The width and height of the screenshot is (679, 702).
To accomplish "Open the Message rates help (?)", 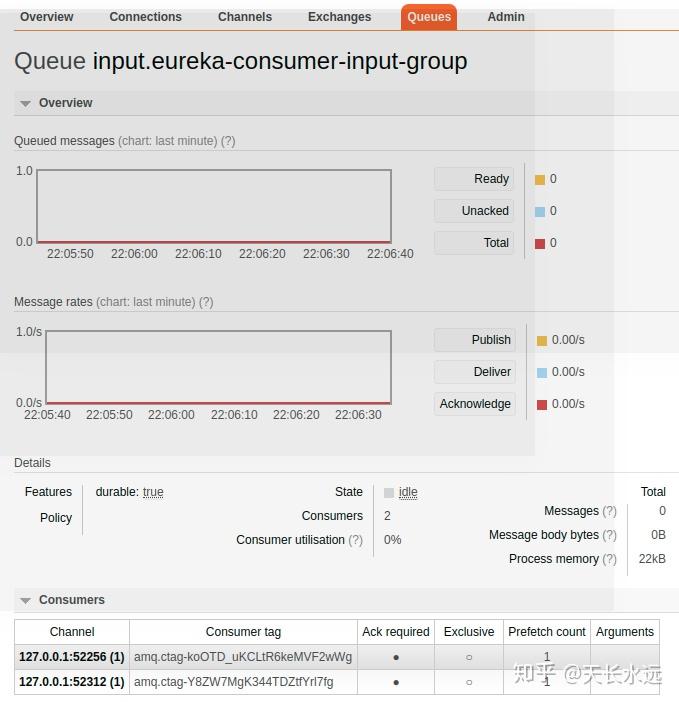I will (206, 302).
